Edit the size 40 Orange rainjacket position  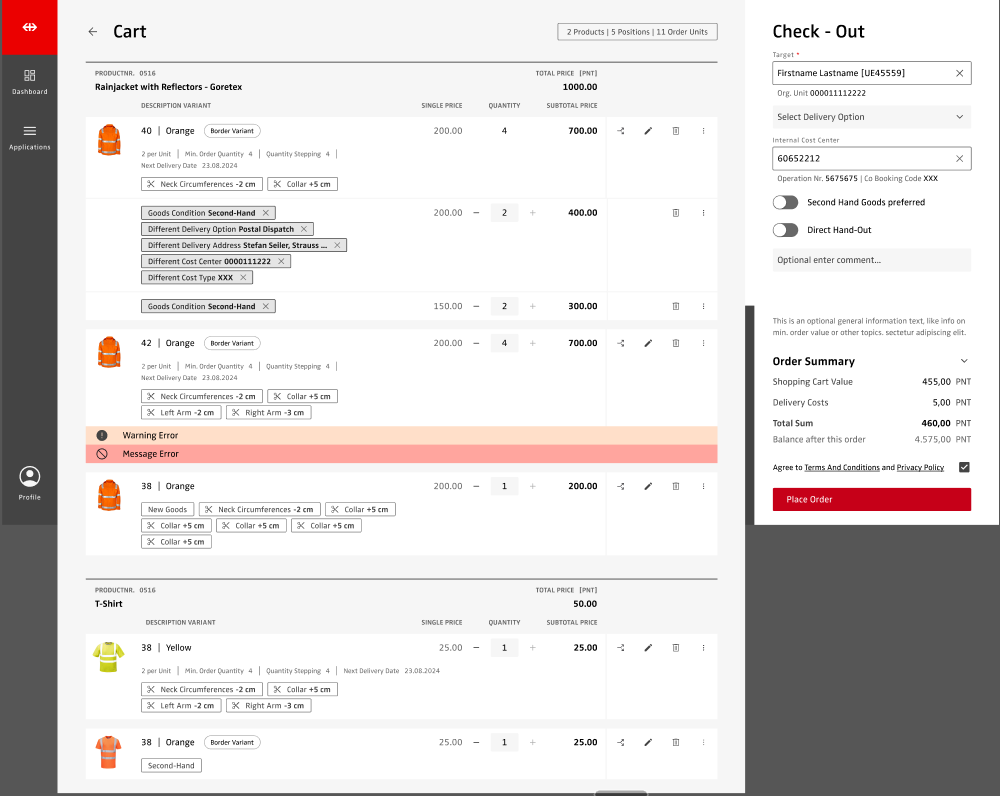click(x=648, y=131)
